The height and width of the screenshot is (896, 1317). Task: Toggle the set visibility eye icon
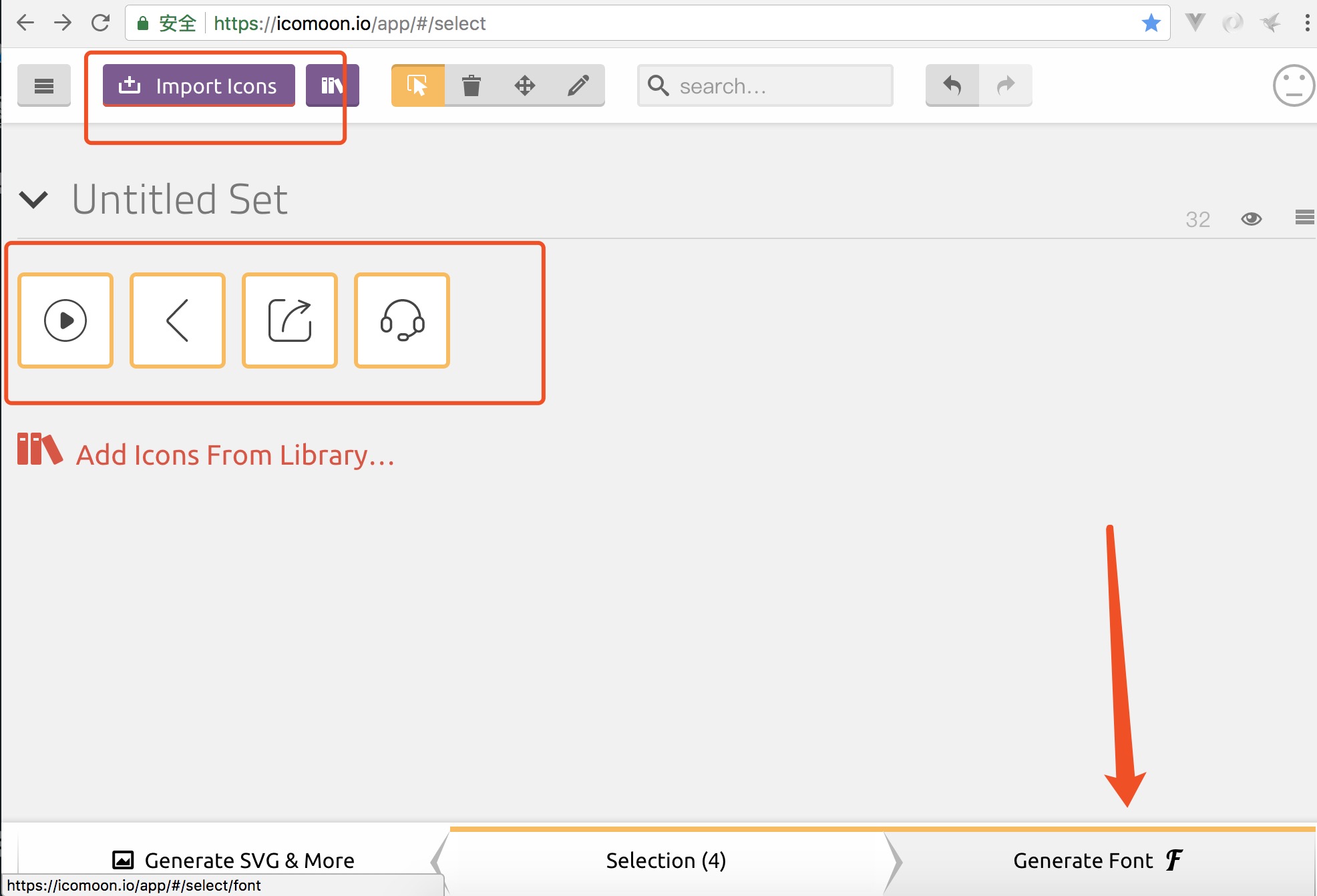(x=1252, y=219)
